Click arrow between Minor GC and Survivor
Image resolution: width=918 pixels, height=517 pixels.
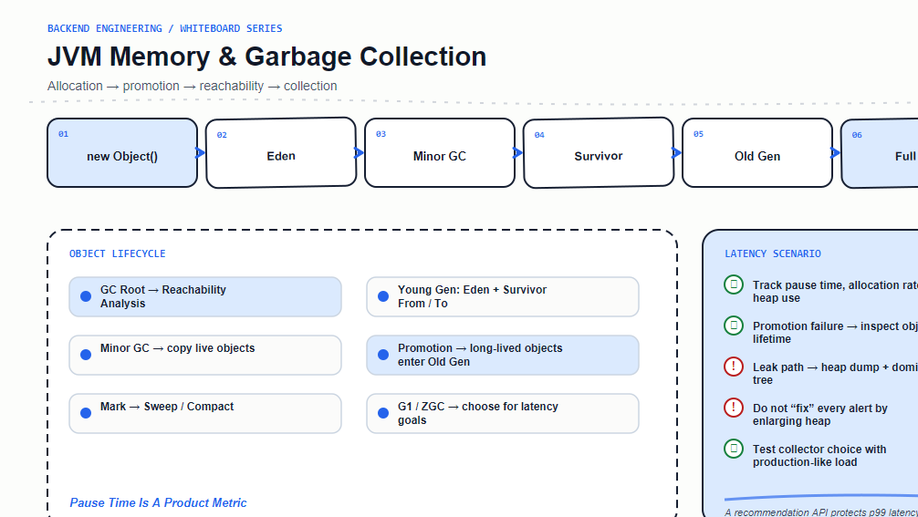point(518,153)
